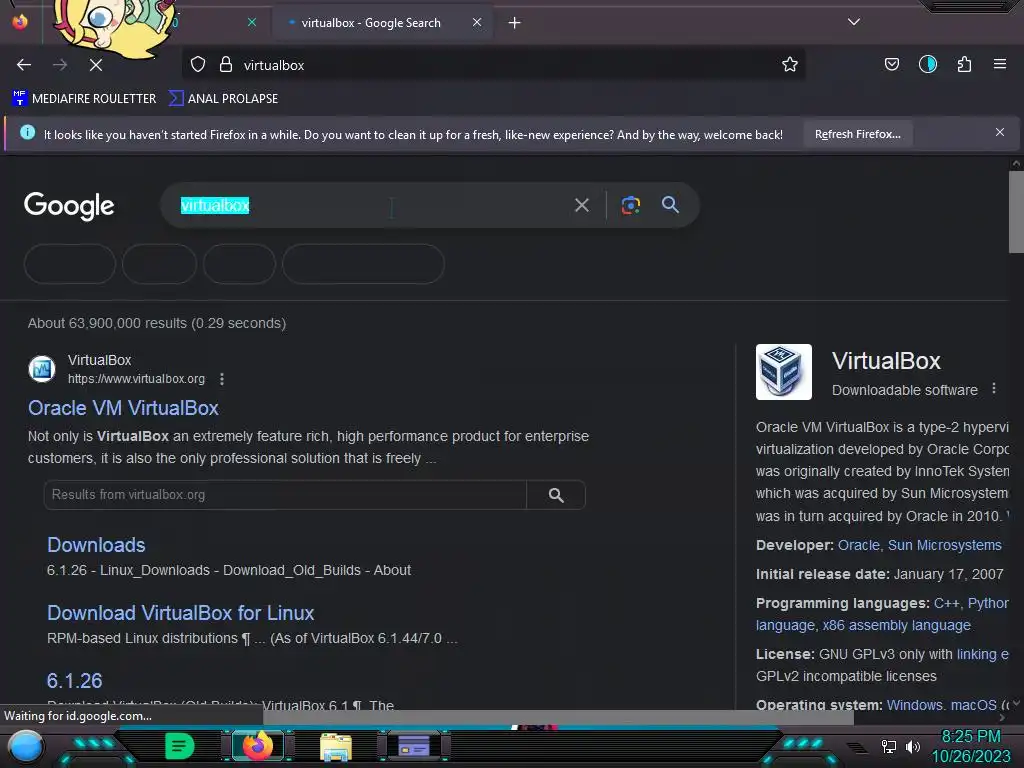Open the Oracle VM VirtualBox result link

coord(123,408)
